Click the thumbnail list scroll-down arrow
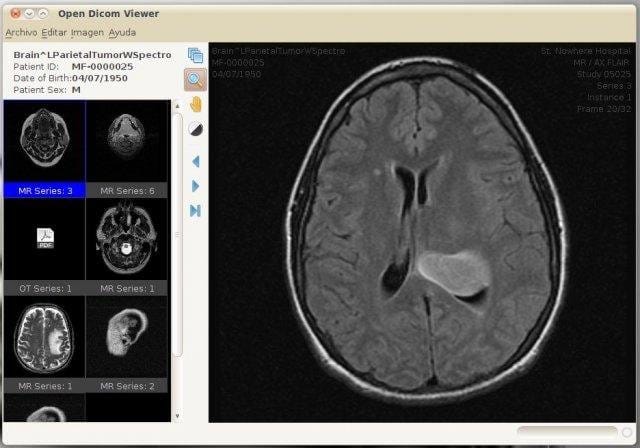The width and height of the screenshot is (640, 448). [x=177, y=415]
